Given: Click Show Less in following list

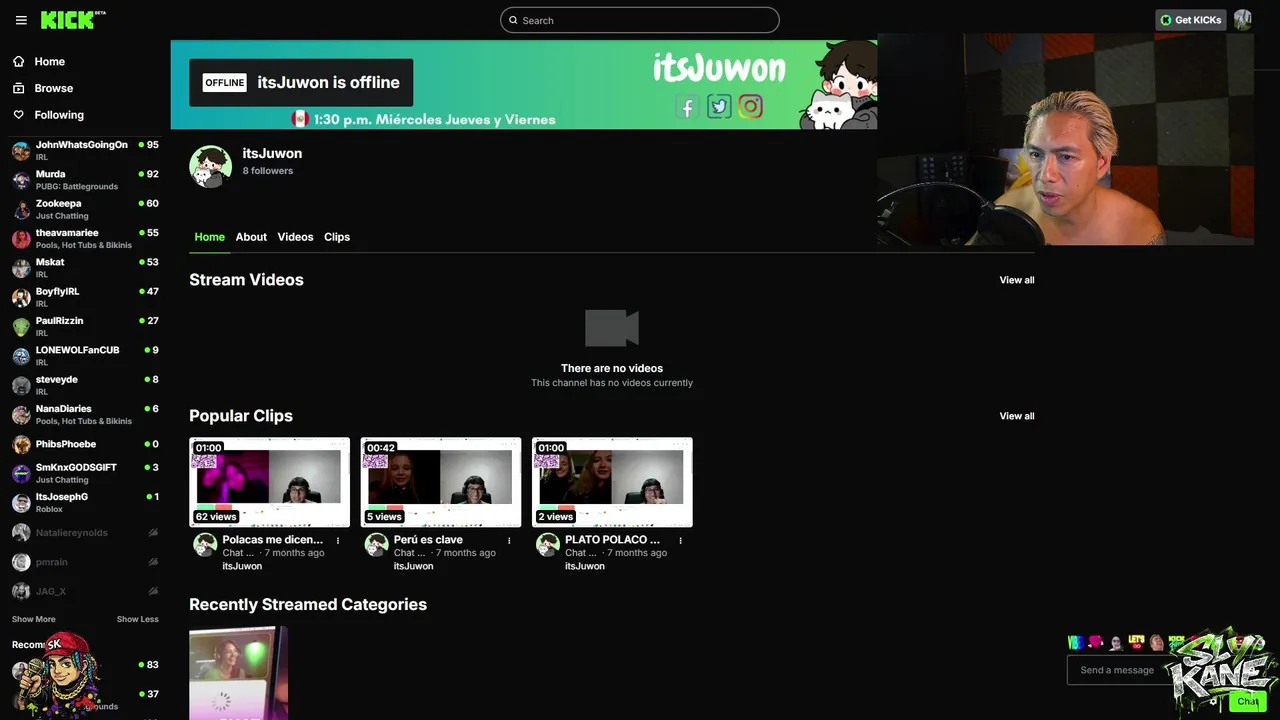Looking at the screenshot, I should [x=137, y=619].
